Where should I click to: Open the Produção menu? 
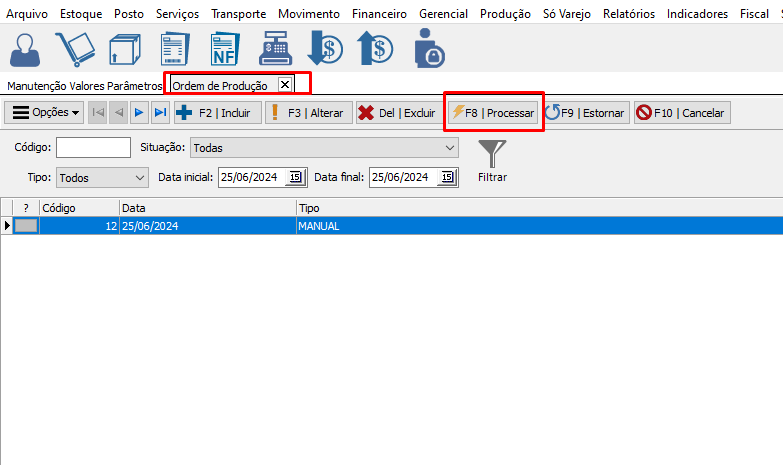pyautogui.click(x=505, y=14)
